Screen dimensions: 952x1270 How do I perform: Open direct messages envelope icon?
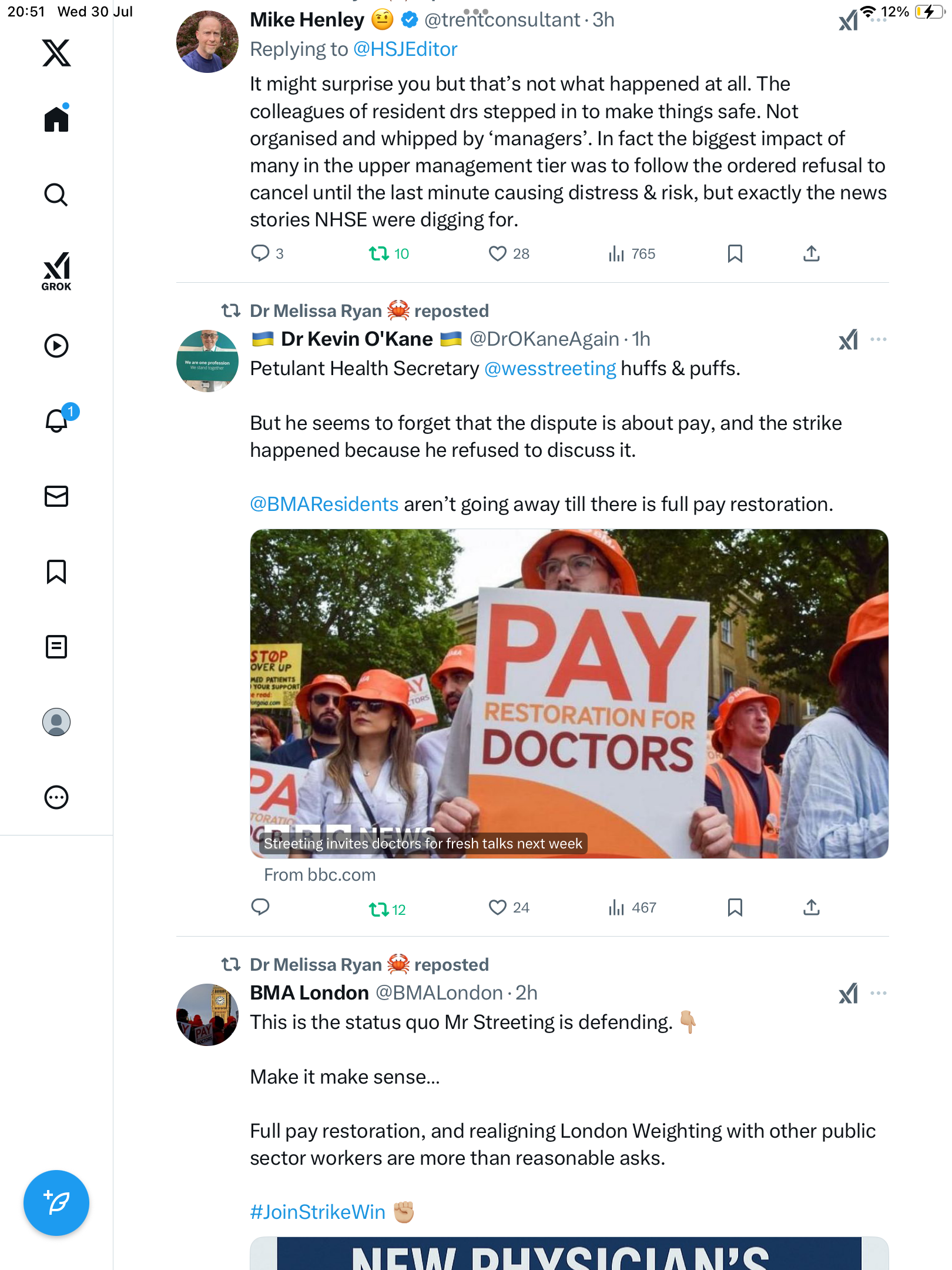[x=56, y=496]
